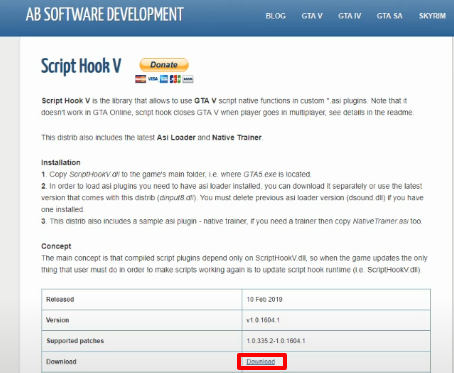Click the supported patches value 1.0.335.2-1.0.1604.1
Screen dimensions: 454x373
[276, 341]
